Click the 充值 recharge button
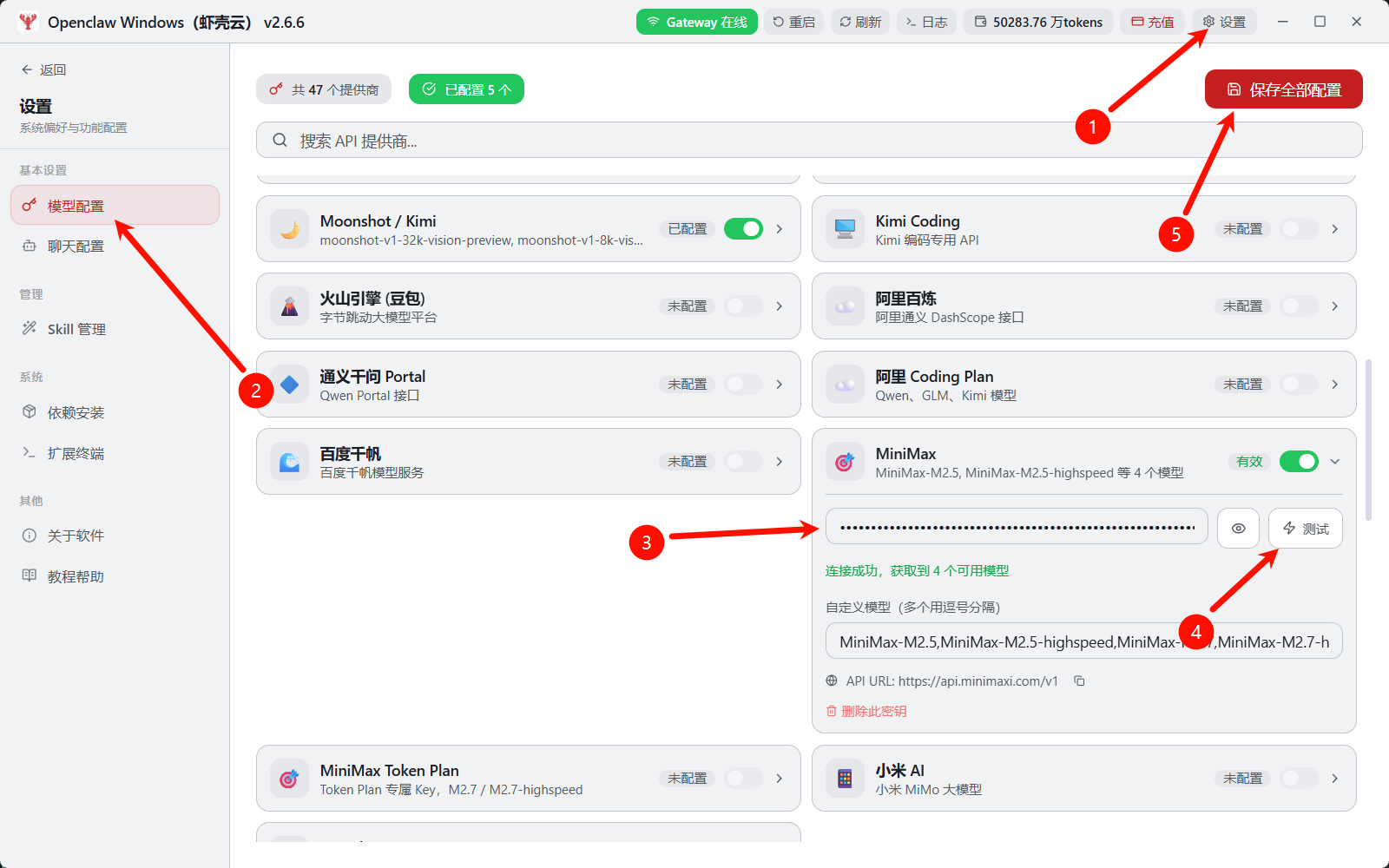The height and width of the screenshot is (868, 1389). (x=1153, y=22)
